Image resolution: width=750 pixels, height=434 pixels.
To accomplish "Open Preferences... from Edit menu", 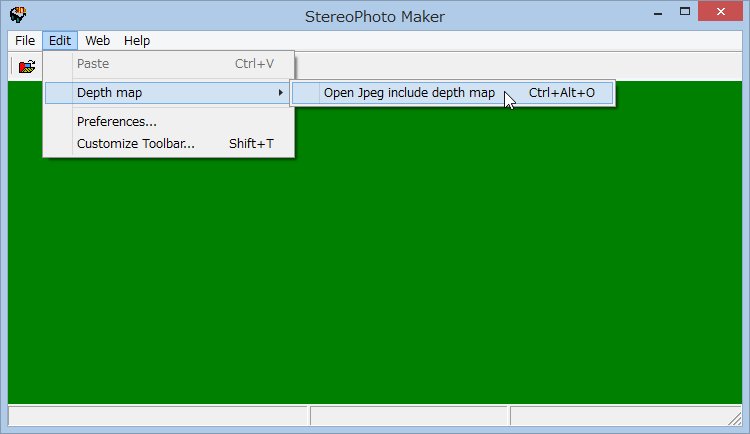I will 116,122.
